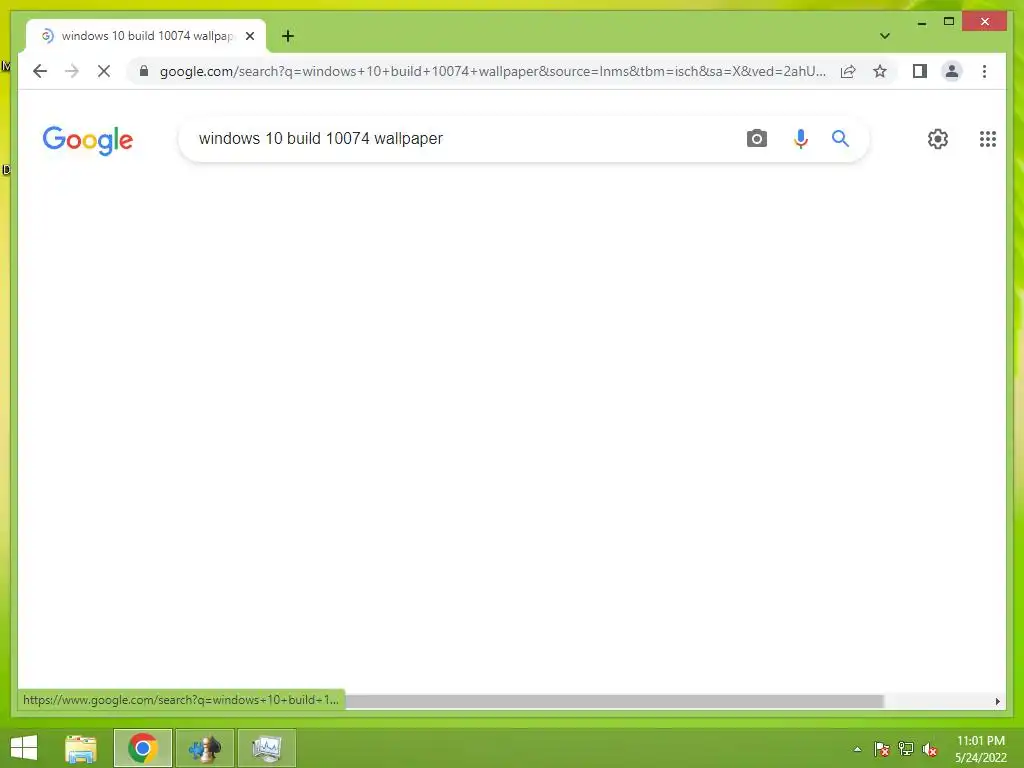Go to the Google homepage via the logo
The width and height of the screenshot is (1024, 768).
[88, 140]
